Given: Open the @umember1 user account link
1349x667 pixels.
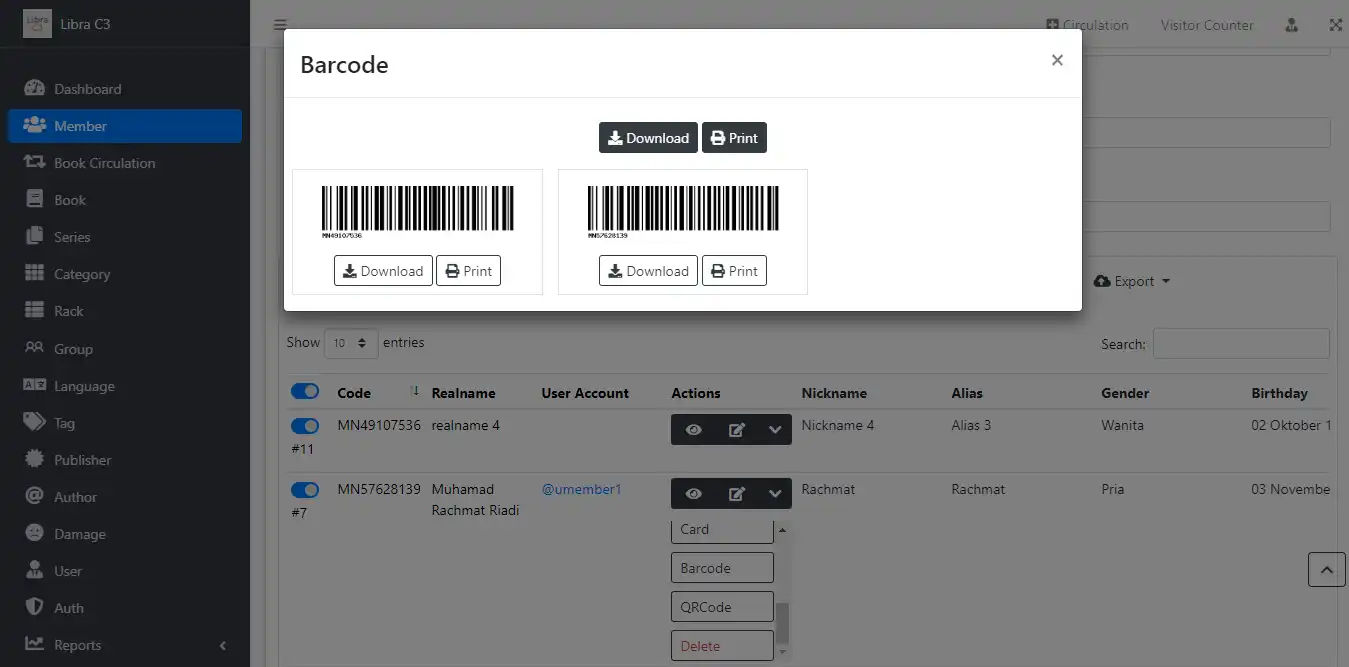Looking at the screenshot, I should pyautogui.click(x=581, y=490).
